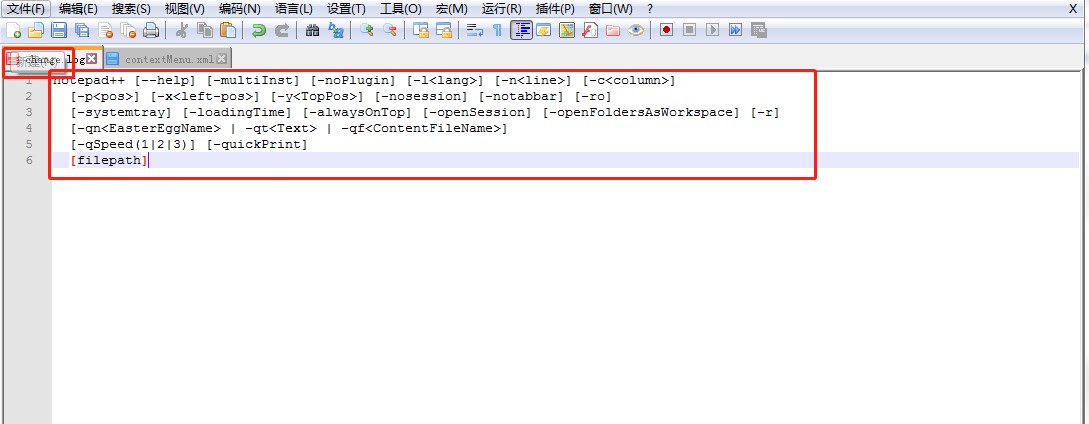Image resolution: width=1089 pixels, height=424 pixels.
Task: Click the text [-alwaysOnTop] on line 3
Action: (357, 112)
